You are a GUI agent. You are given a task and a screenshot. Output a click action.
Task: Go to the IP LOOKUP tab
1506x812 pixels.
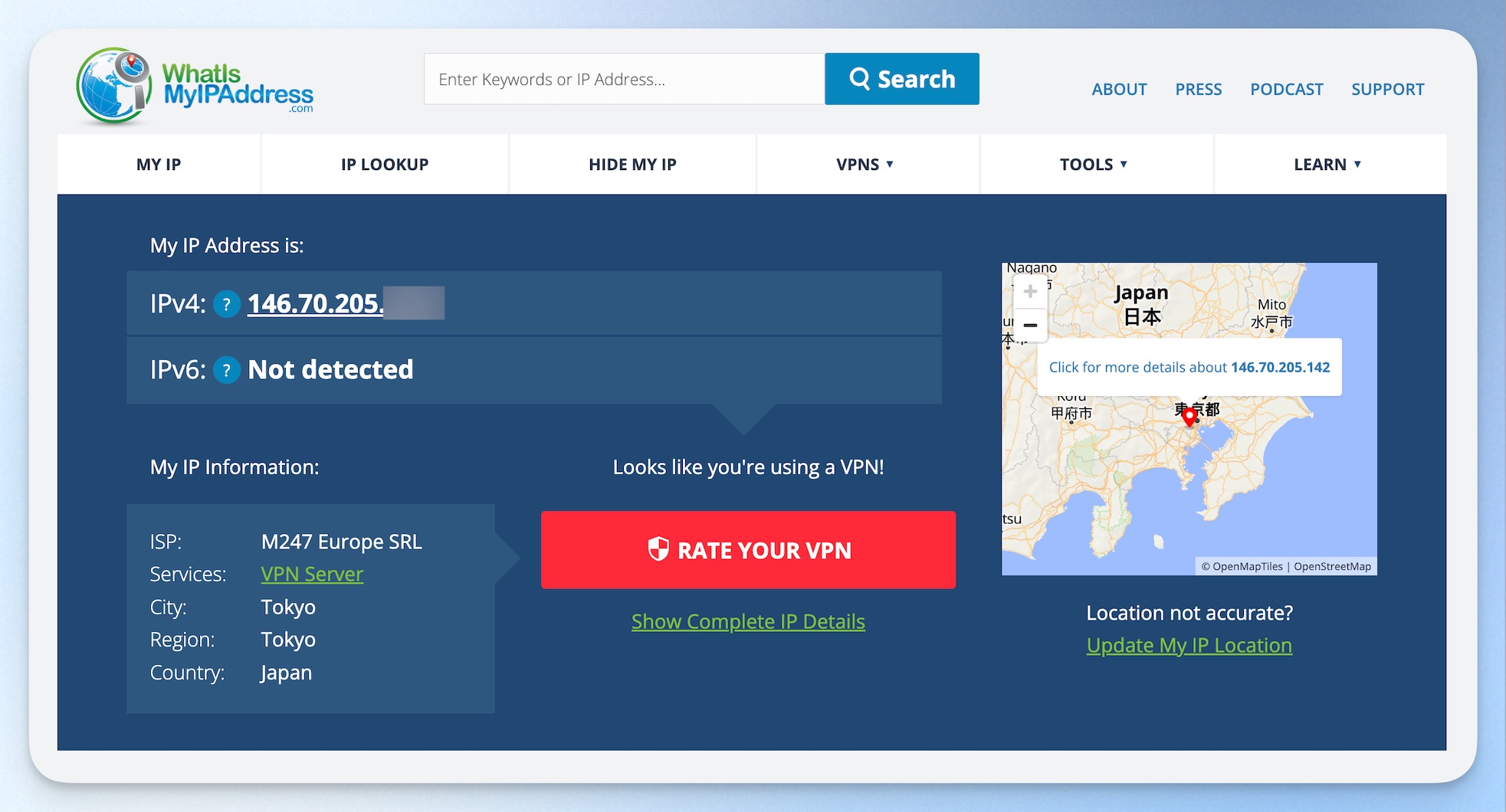click(385, 165)
